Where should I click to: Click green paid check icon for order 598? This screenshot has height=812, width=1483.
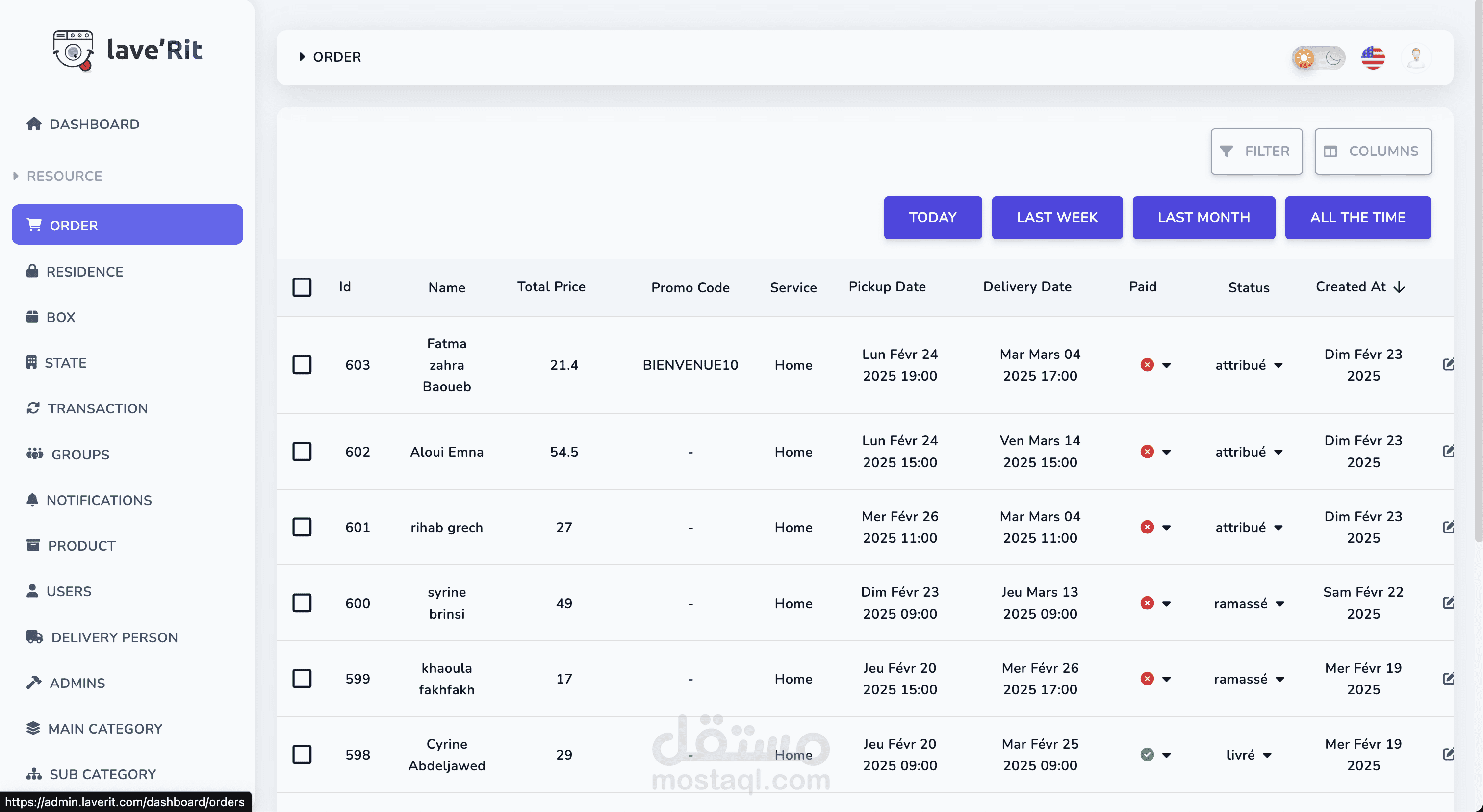click(x=1147, y=755)
